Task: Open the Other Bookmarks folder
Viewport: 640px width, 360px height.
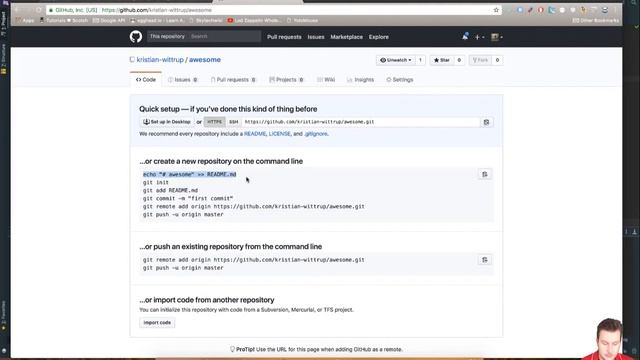Action: tap(596, 20)
